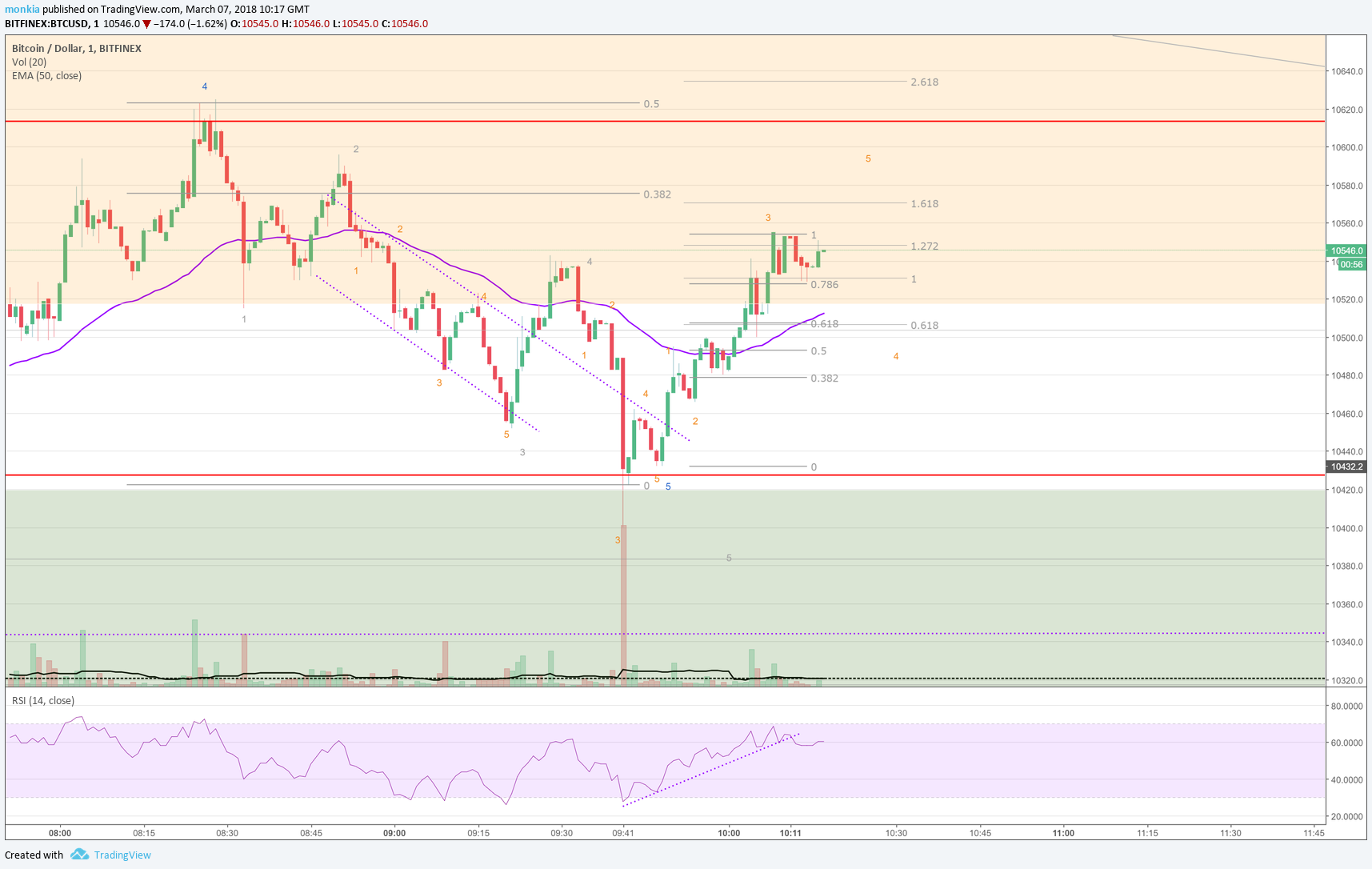Click the 10:11 time axis label

pyautogui.click(x=790, y=833)
